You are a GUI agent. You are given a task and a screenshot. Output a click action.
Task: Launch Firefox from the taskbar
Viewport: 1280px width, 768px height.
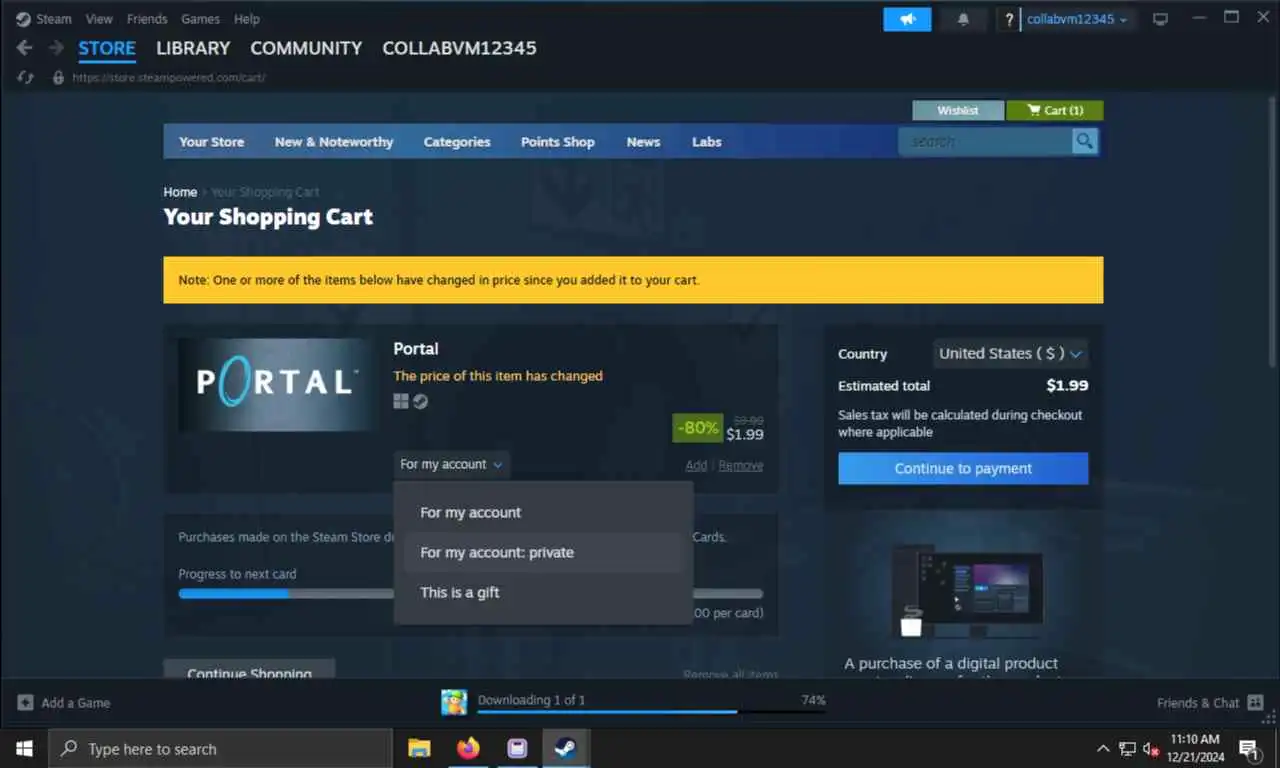click(x=468, y=748)
